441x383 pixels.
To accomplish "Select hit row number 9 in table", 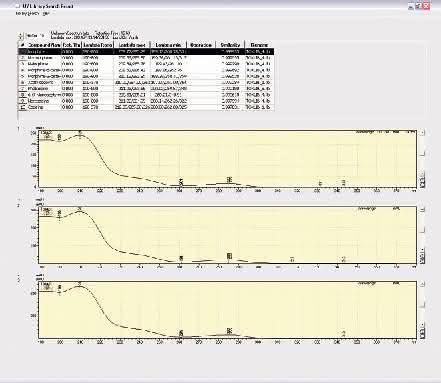I will pyautogui.click(x=146, y=101).
